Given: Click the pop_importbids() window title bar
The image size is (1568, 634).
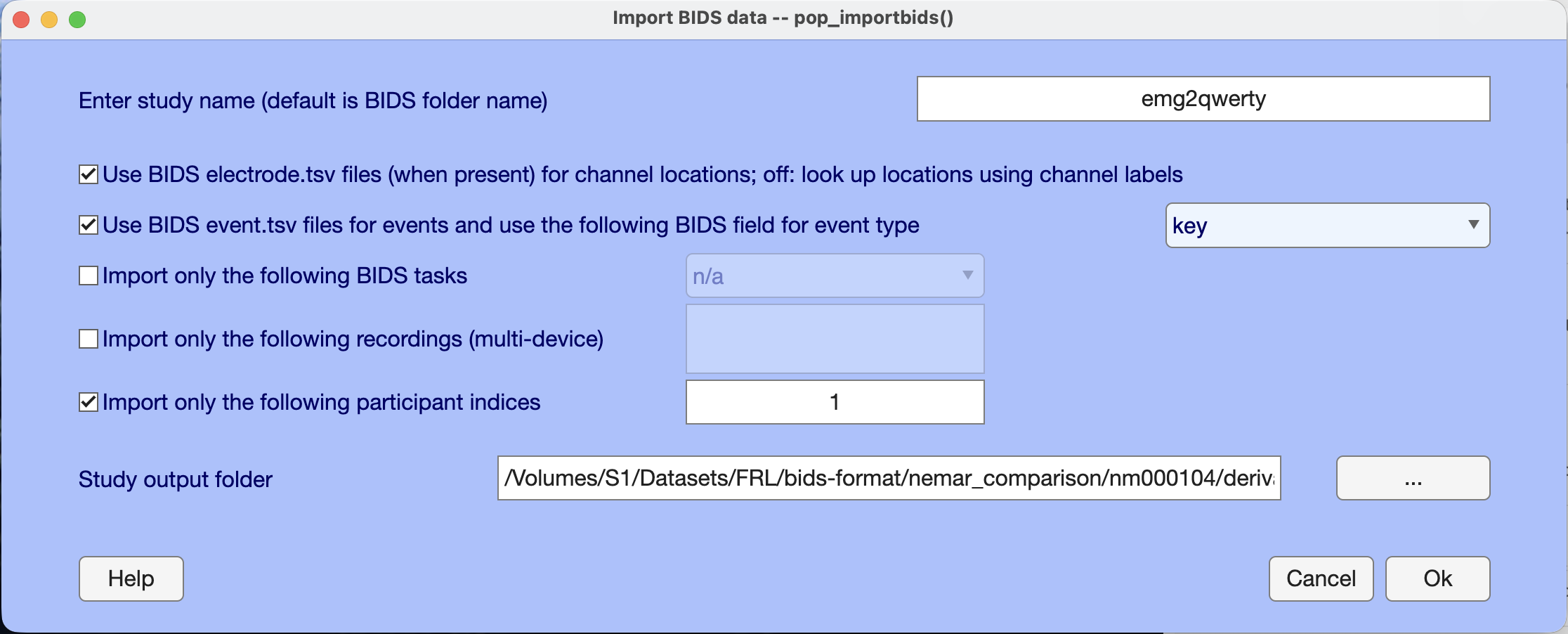Looking at the screenshot, I should coord(783,18).
